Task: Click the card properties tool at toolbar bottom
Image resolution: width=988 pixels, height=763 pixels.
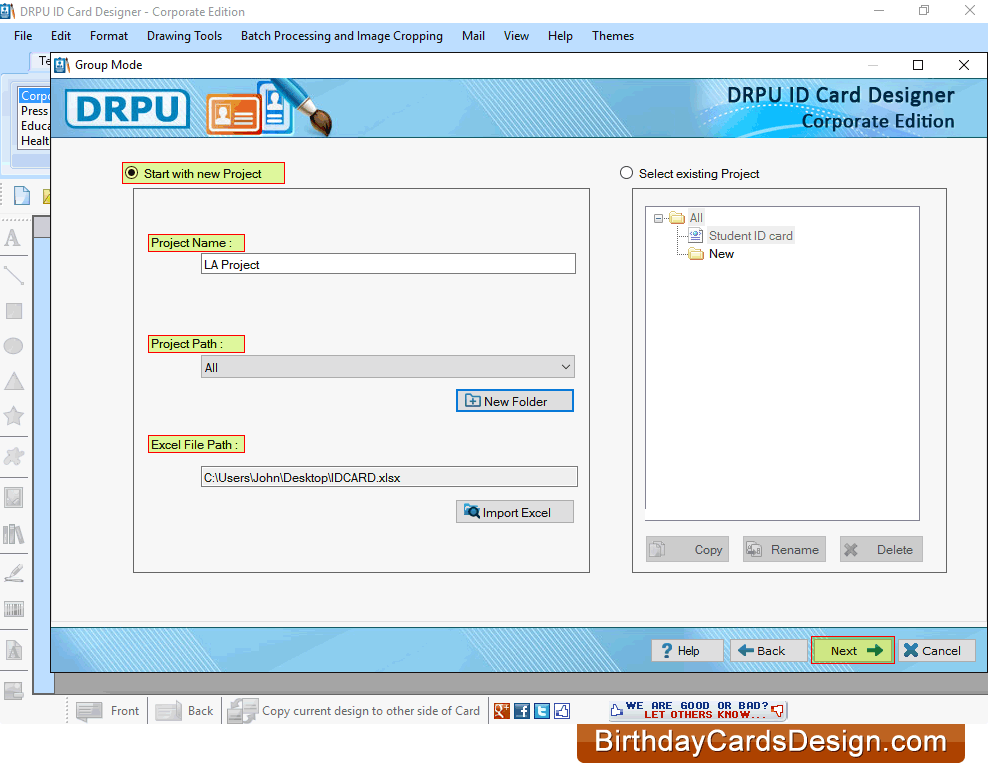Action: pyautogui.click(x=13, y=691)
